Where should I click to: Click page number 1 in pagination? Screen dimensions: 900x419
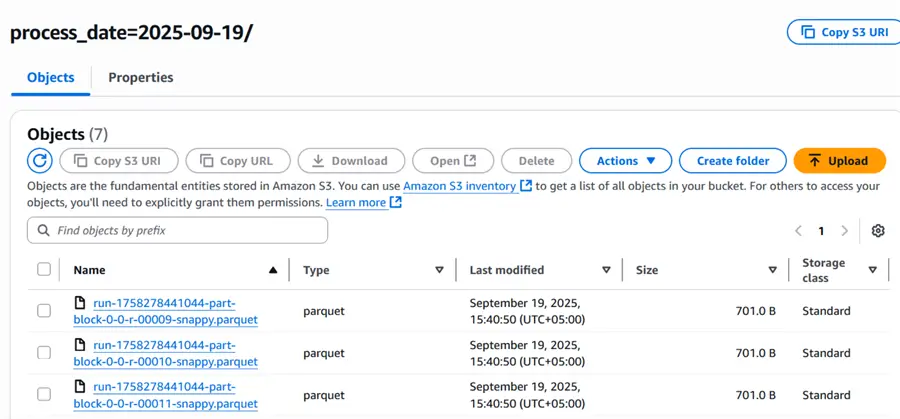click(x=821, y=231)
